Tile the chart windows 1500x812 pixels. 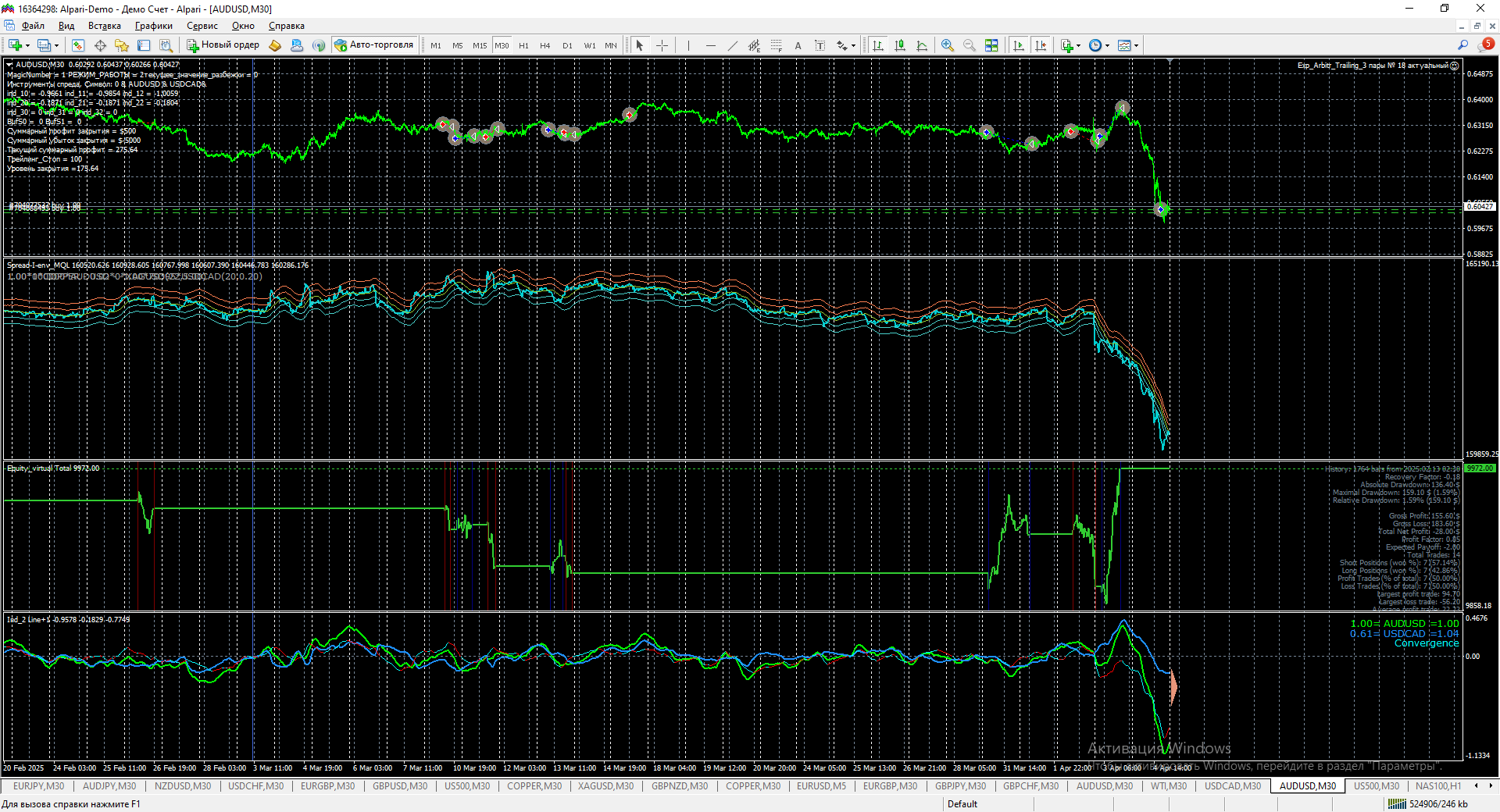tap(991, 45)
